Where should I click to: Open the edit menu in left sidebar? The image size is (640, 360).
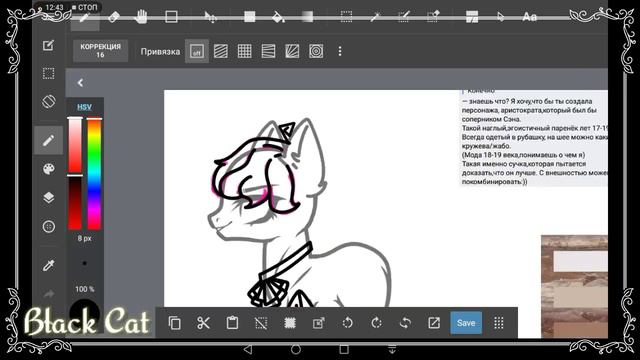49,45
